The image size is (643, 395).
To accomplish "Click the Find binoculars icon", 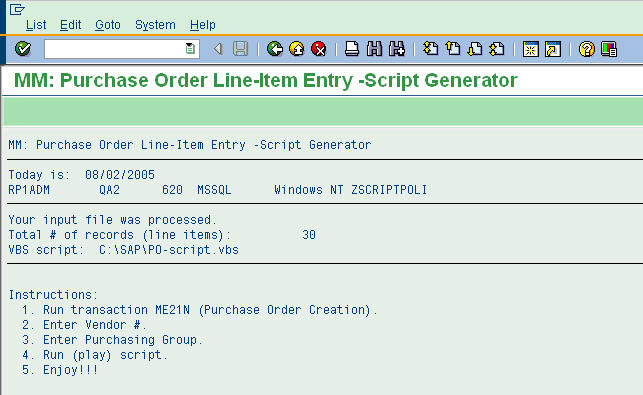I will pyautogui.click(x=374, y=49).
